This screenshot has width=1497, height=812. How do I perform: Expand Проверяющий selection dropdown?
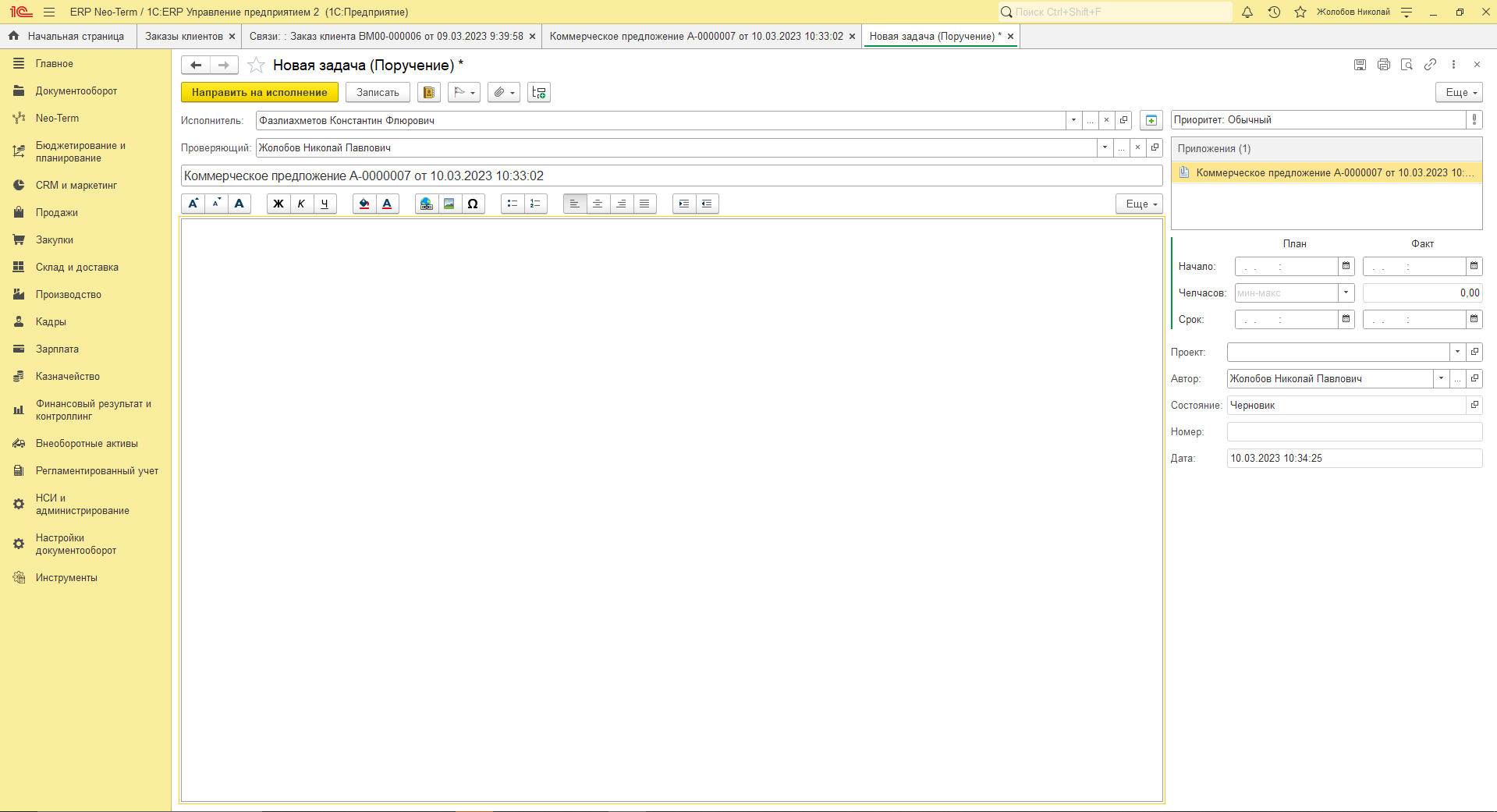coord(1105,147)
